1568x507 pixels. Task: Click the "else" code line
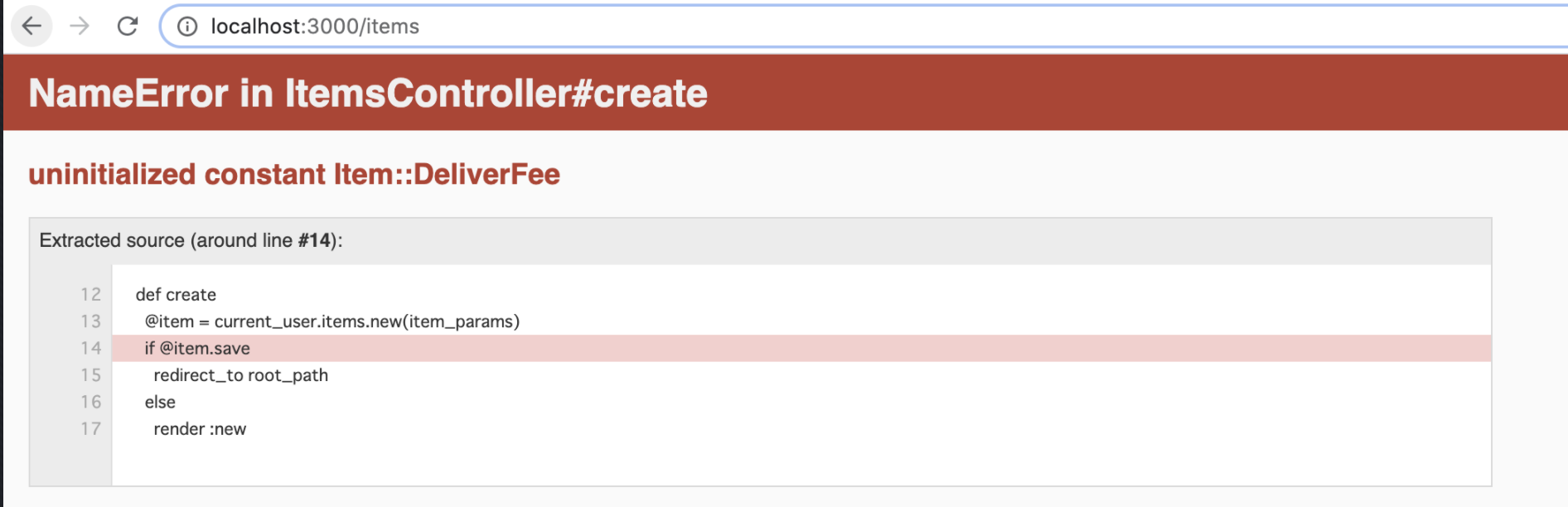point(160,403)
